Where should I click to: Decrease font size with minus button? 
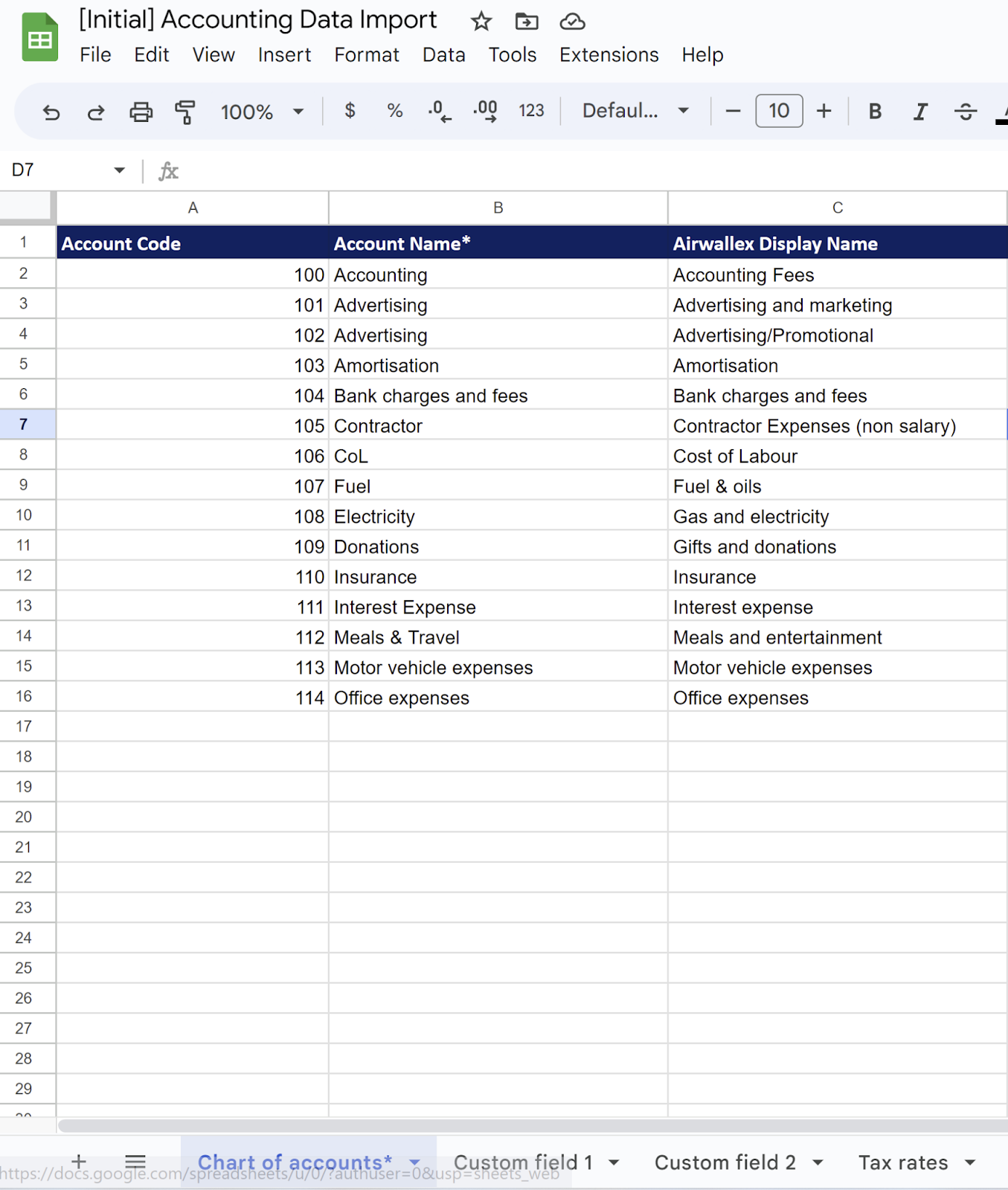[x=733, y=112]
